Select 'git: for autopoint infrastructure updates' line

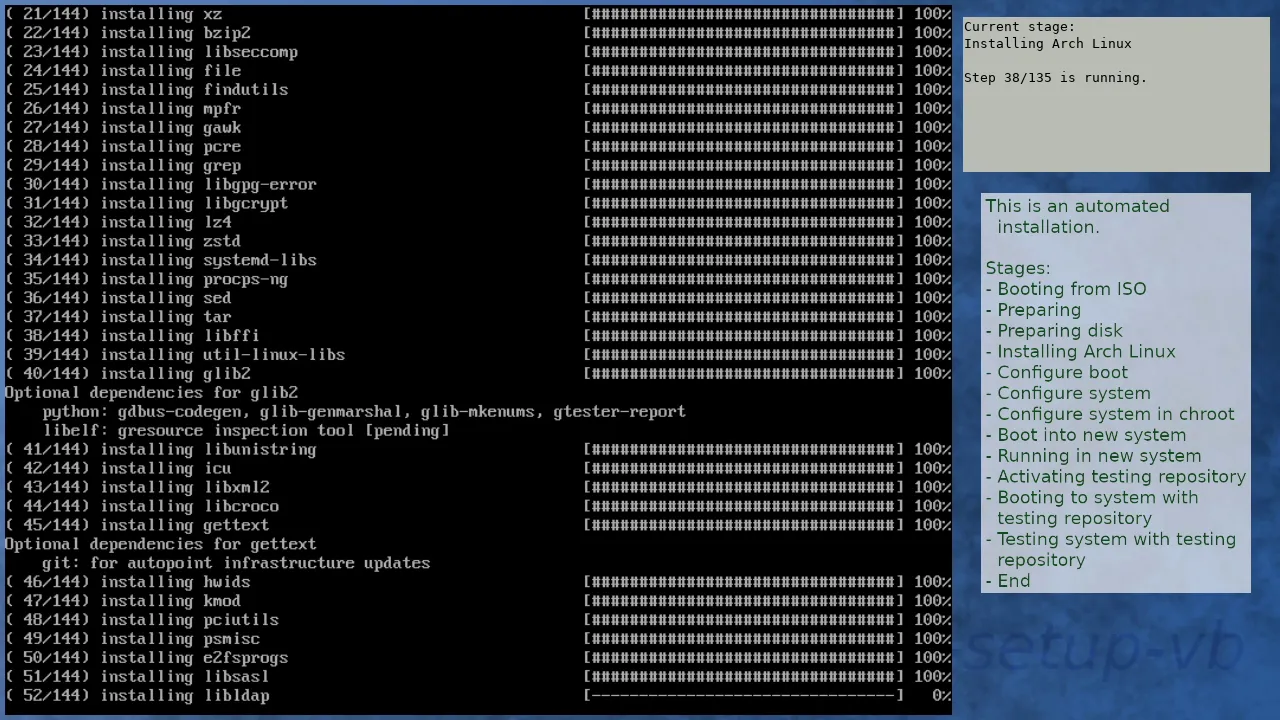click(x=236, y=564)
